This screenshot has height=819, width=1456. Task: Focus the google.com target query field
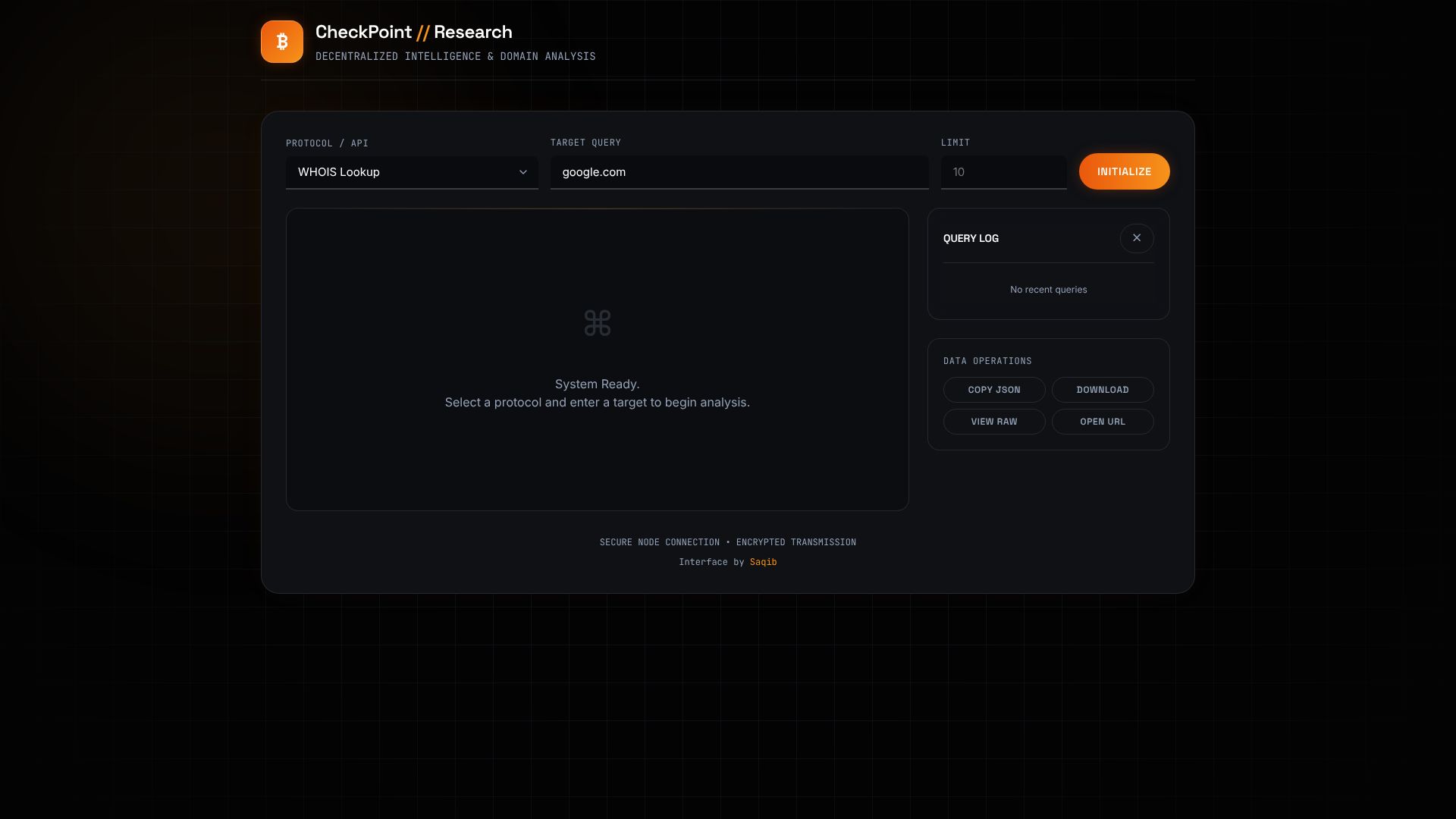739,172
